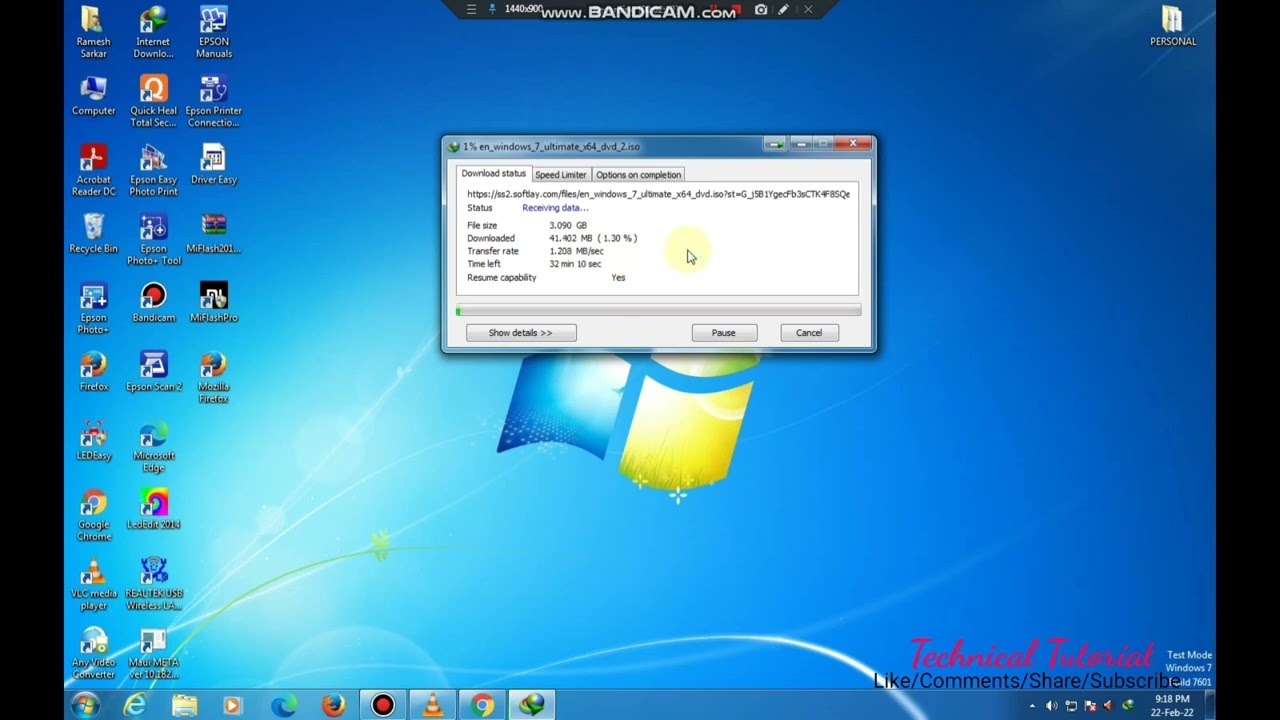This screenshot has width=1280, height=720.
Task: Take a screenshot with Bandicam camera icon
Action: click(x=761, y=10)
